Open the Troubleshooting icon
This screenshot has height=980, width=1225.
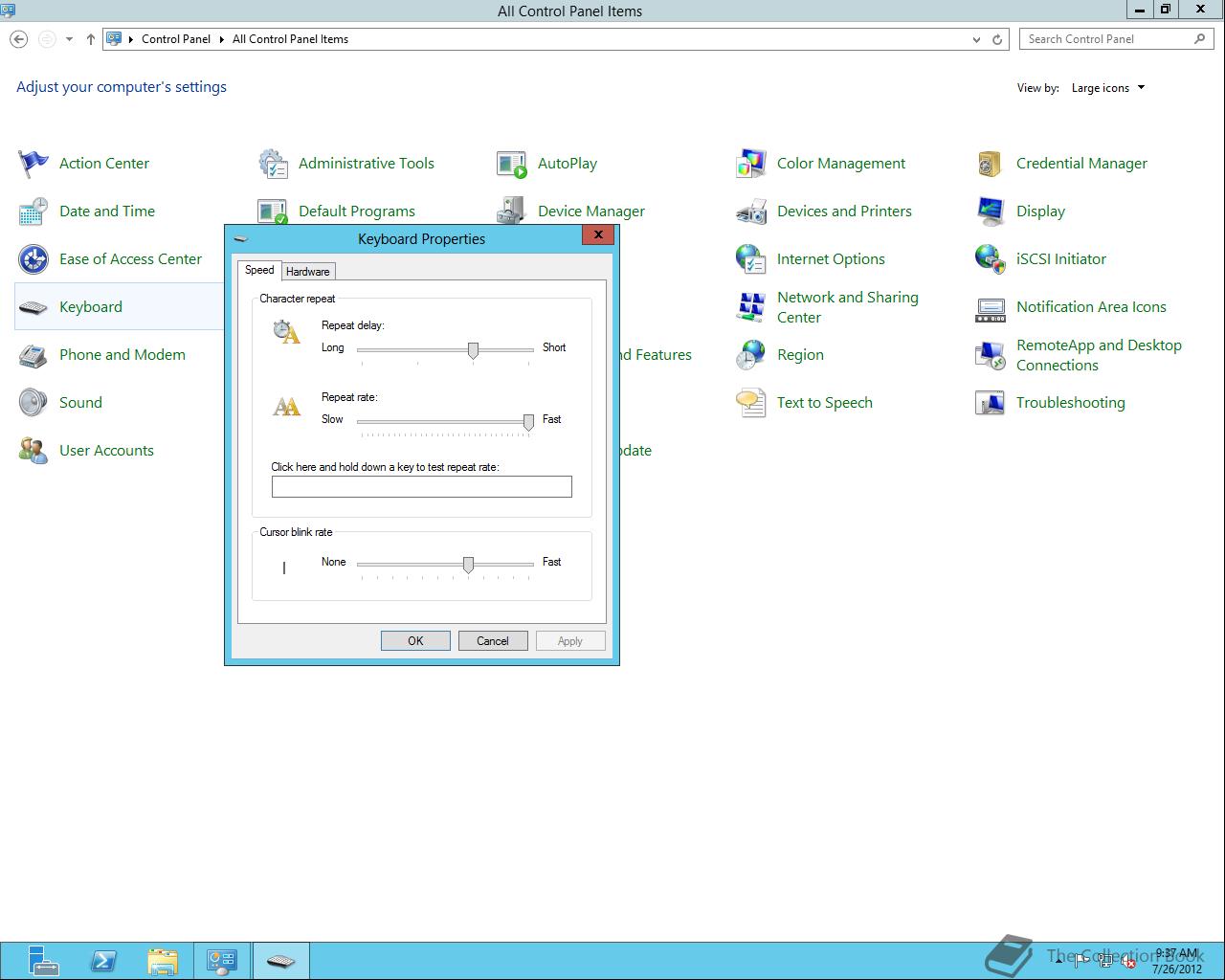tap(991, 403)
